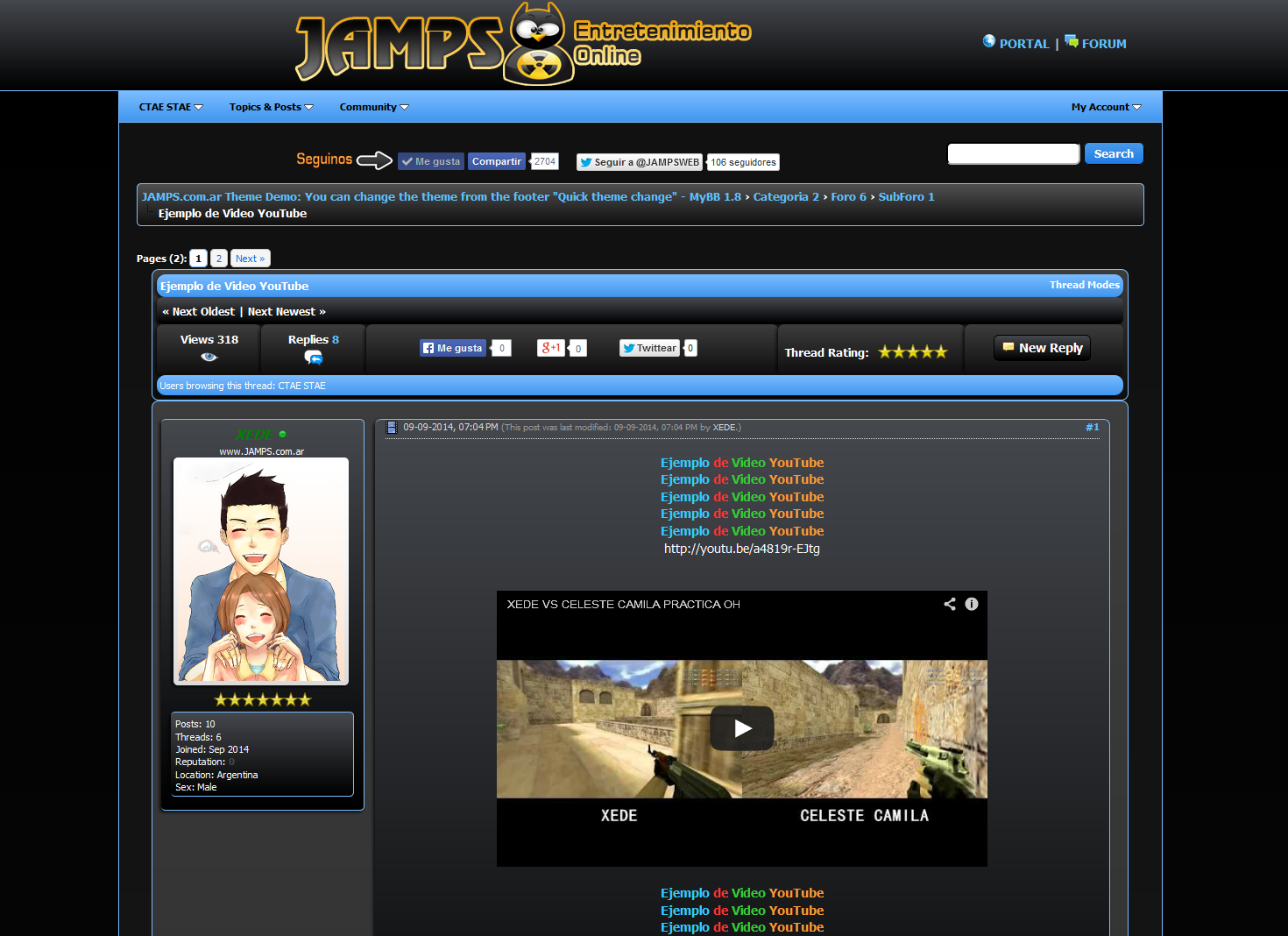Click the Seguinos arrow icon
Viewport: 1288px width, 936px height.
click(374, 160)
